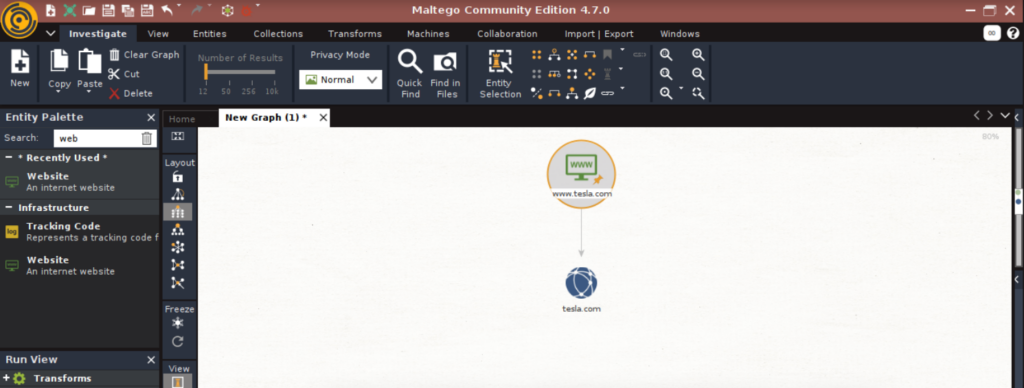Click Clear Graph in the ribbon

coord(144,55)
